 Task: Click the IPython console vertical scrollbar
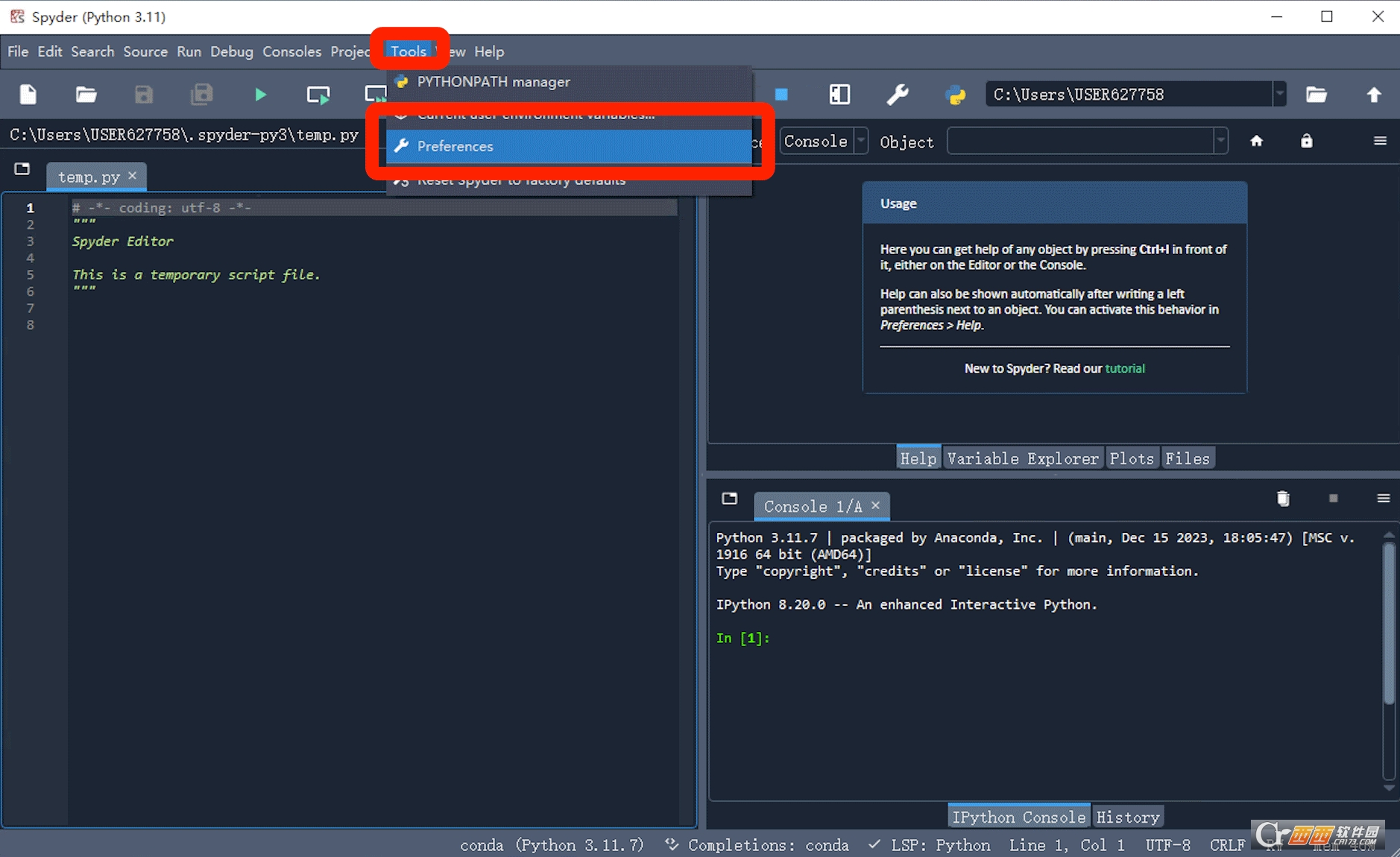tap(1388, 622)
